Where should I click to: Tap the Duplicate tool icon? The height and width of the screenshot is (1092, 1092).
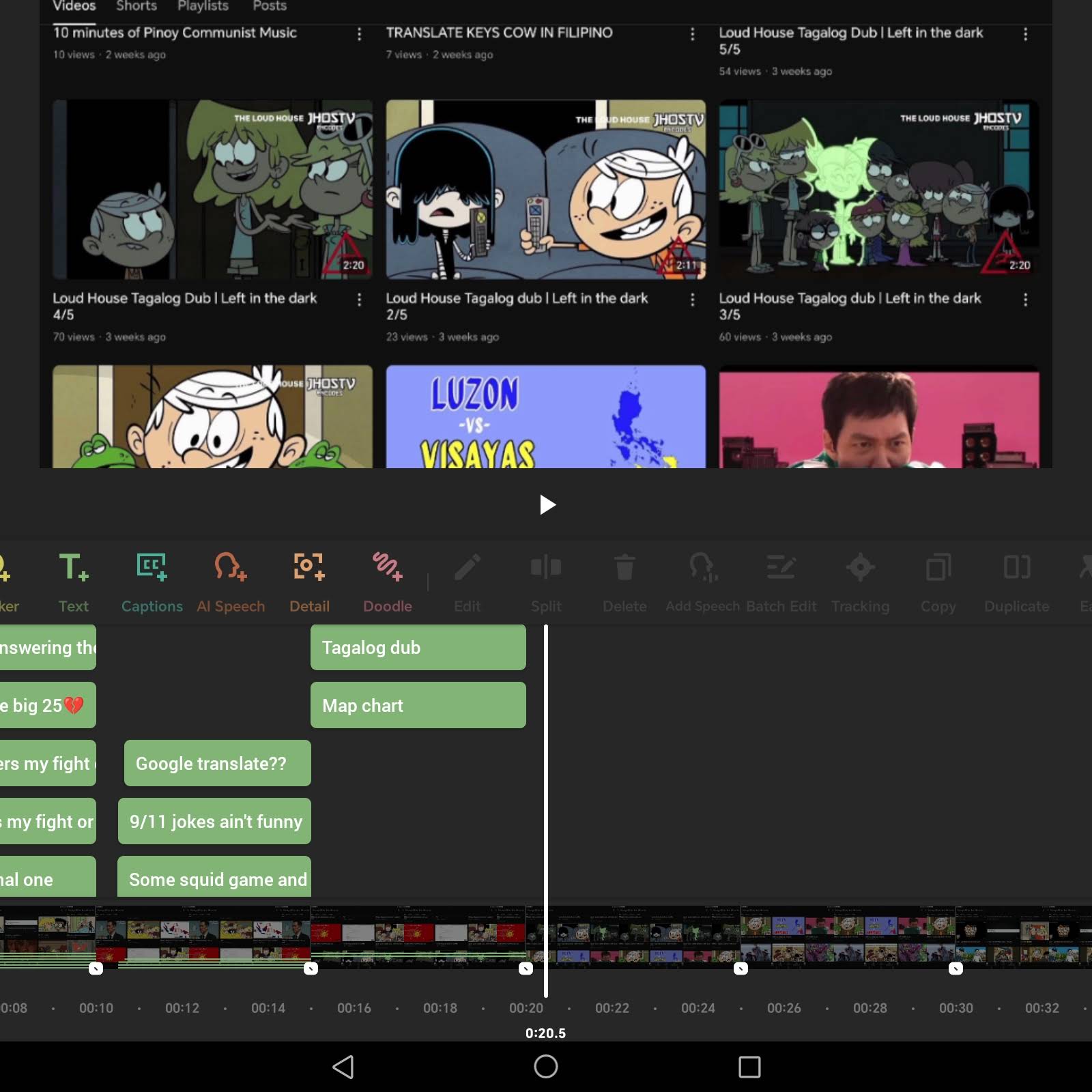[1017, 567]
